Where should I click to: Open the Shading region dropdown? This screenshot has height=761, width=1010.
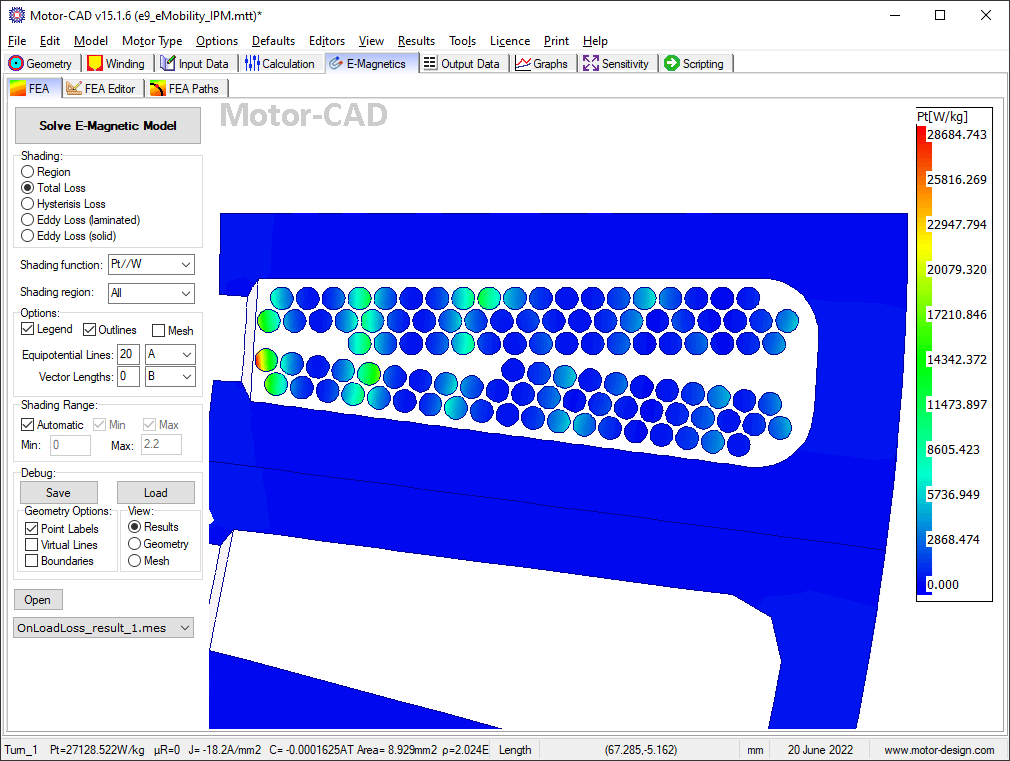186,293
